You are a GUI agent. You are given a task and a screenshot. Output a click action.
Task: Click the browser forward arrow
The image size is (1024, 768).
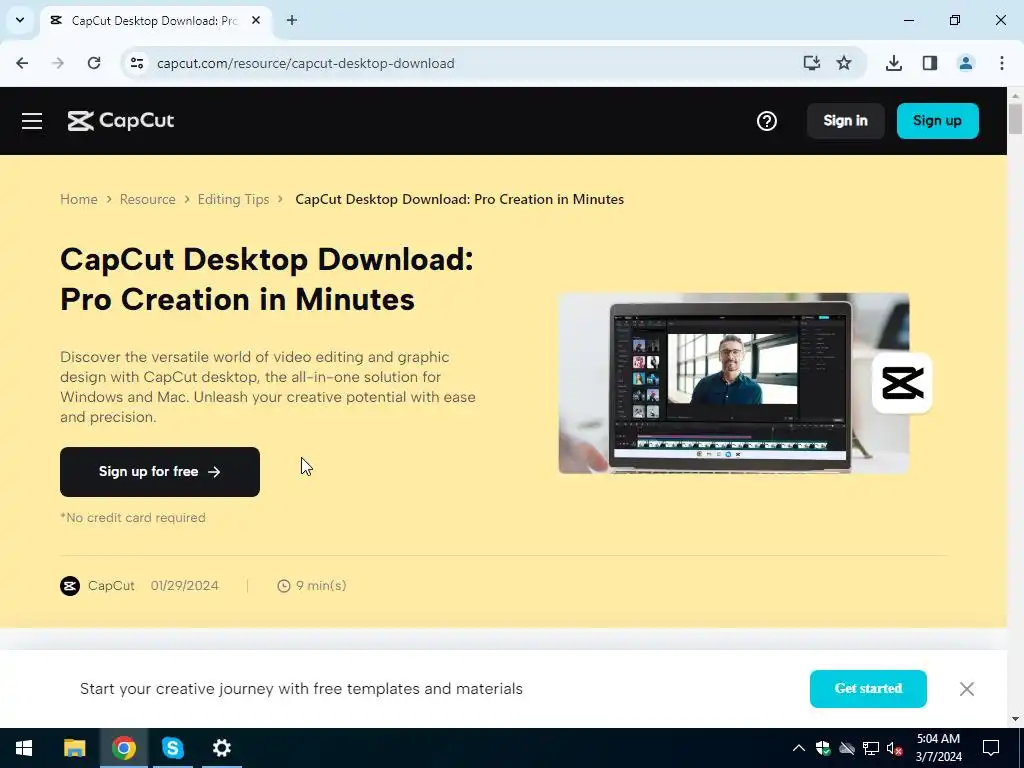[58, 63]
